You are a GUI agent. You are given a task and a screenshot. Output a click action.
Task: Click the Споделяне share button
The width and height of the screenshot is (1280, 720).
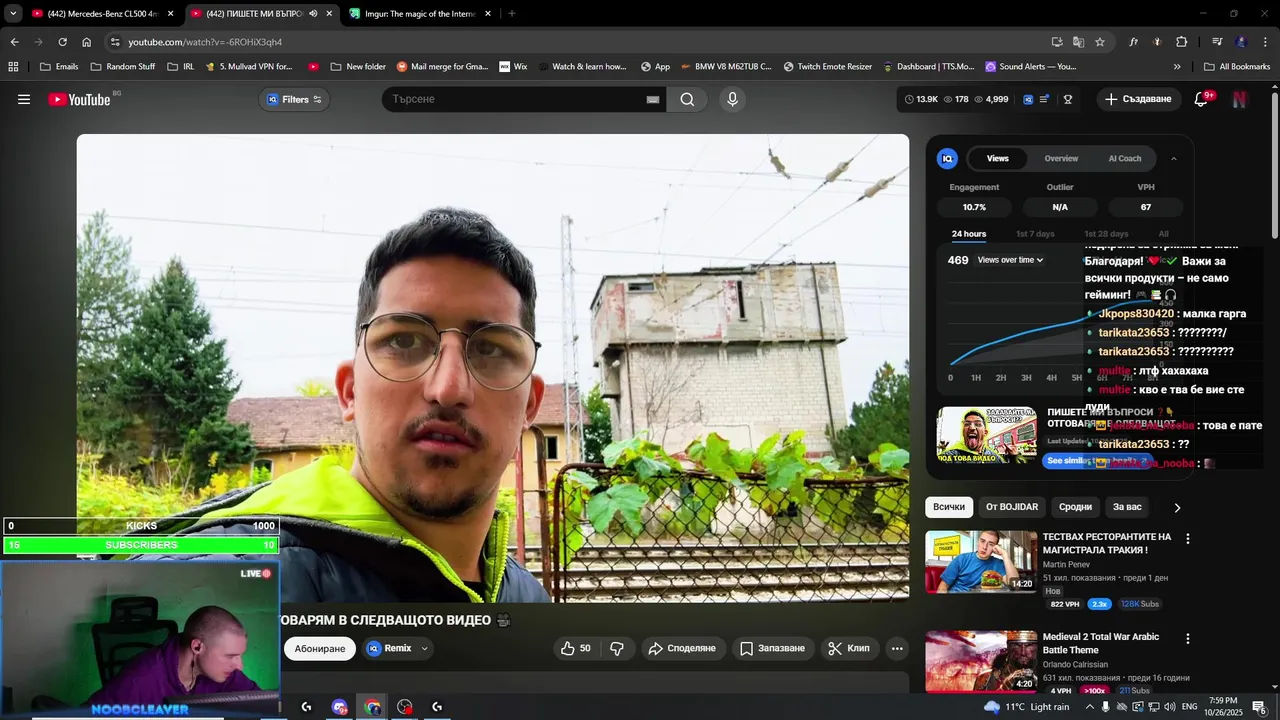682,648
